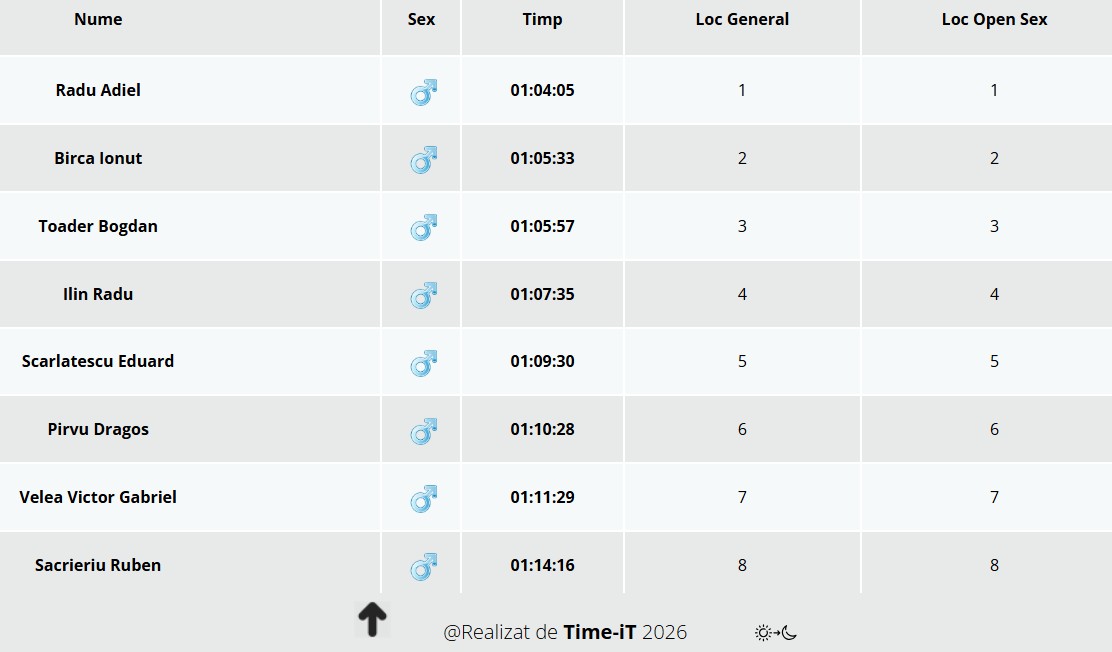The image size is (1112, 652).
Task: Click the time 01:05:33 cell
Action: pyautogui.click(x=542, y=158)
